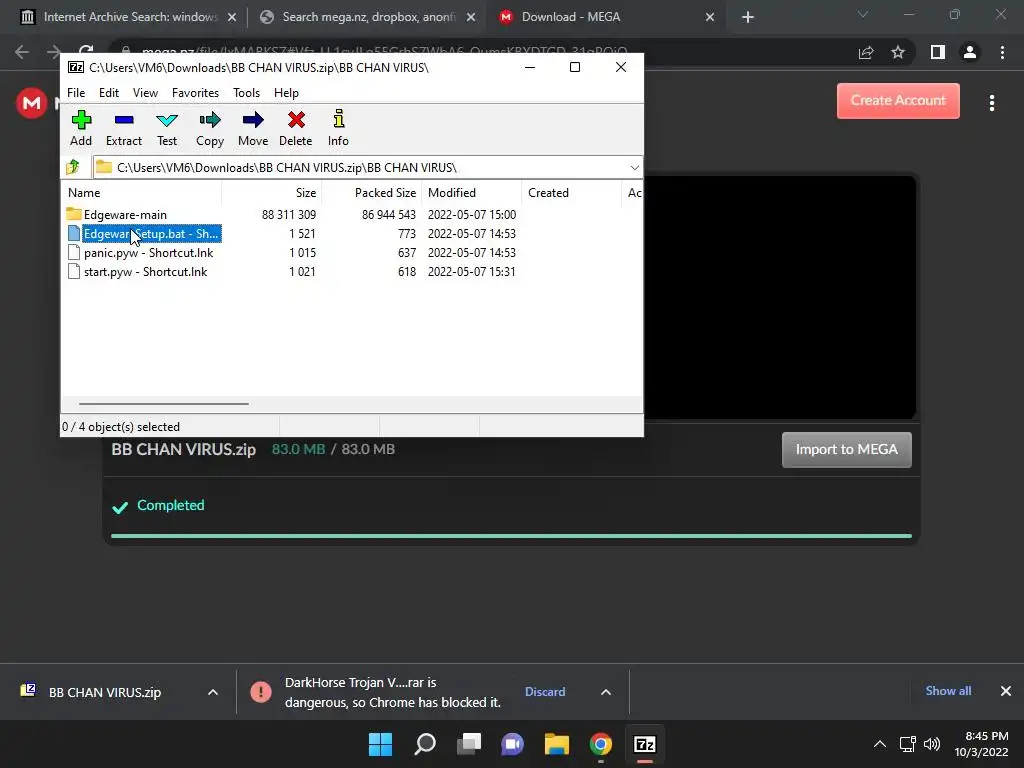Click Chrome's share page icon
The image size is (1024, 768).
[866, 52]
